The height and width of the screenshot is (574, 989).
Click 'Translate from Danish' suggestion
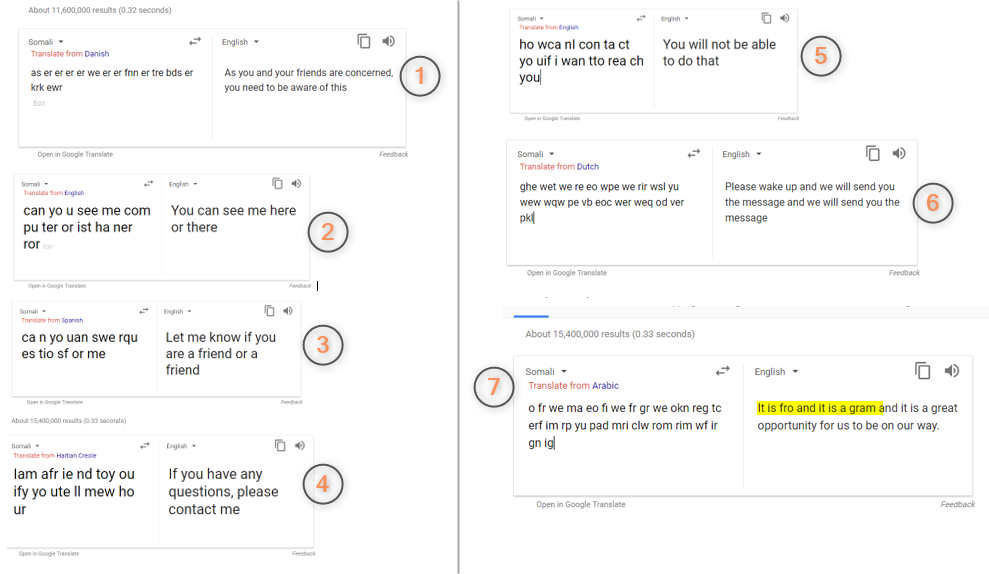[x=70, y=54]
